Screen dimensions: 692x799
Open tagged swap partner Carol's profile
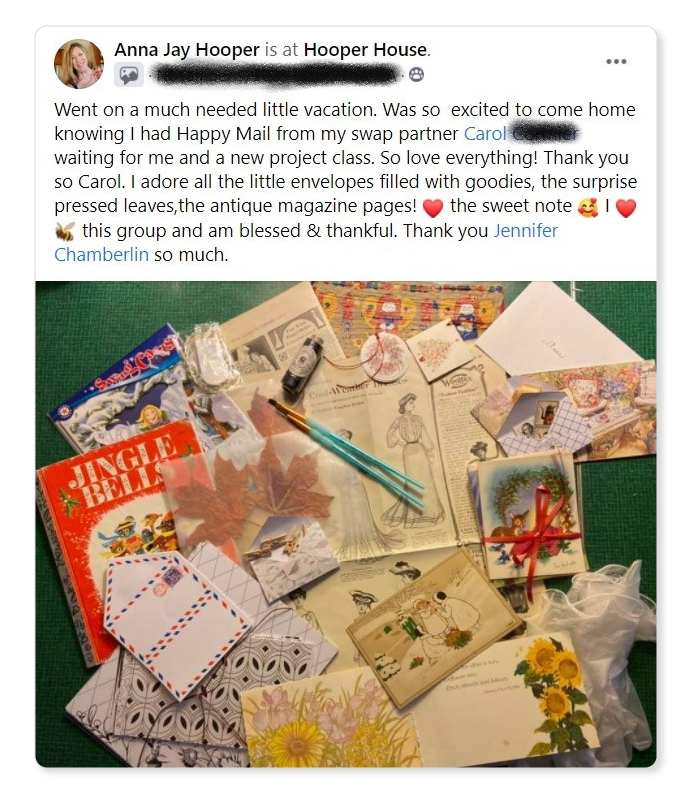[521, 134]
